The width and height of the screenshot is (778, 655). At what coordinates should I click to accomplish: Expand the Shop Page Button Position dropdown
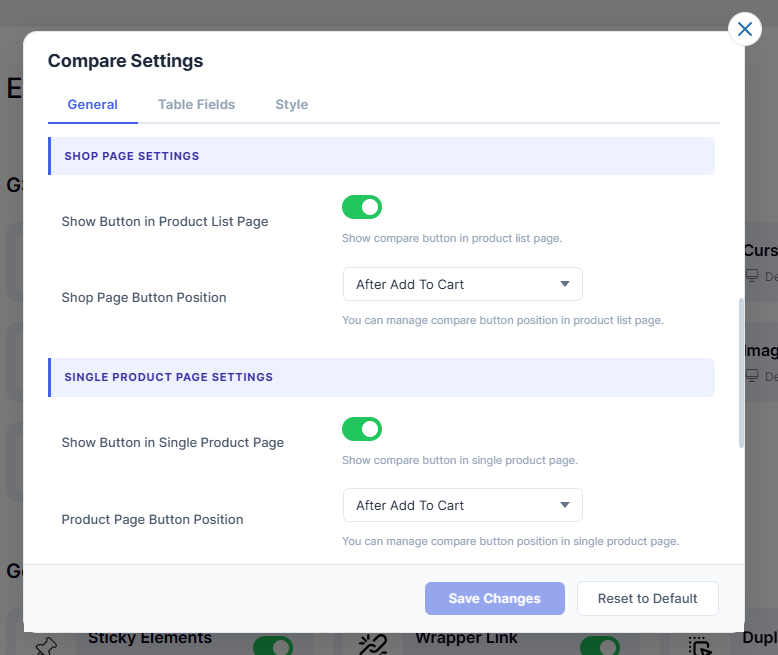click(x=462, y=284)
